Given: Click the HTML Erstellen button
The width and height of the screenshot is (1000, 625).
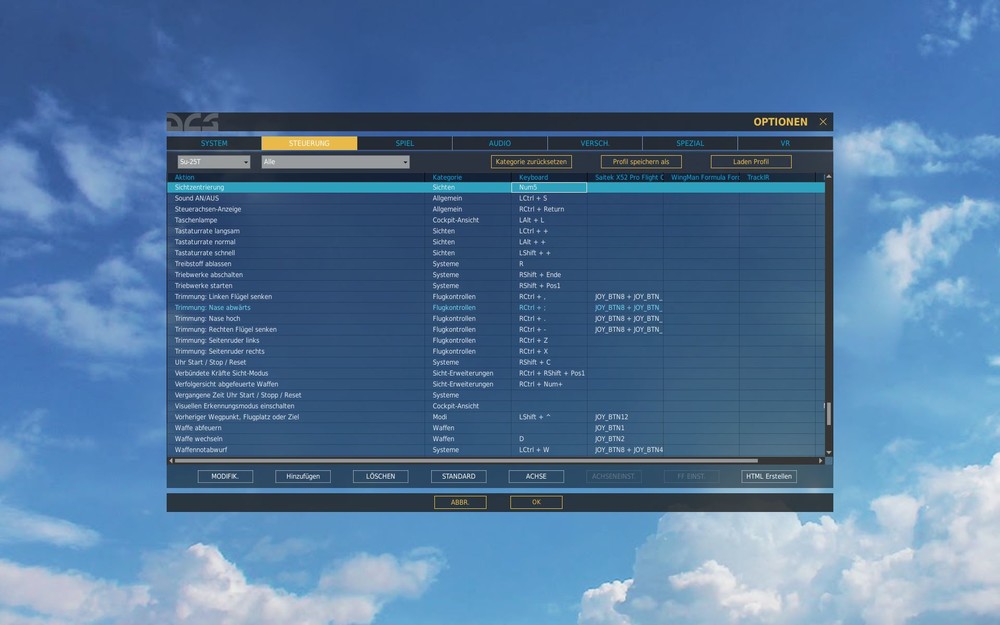Looking at the screenshot, I should pos(769,476).
